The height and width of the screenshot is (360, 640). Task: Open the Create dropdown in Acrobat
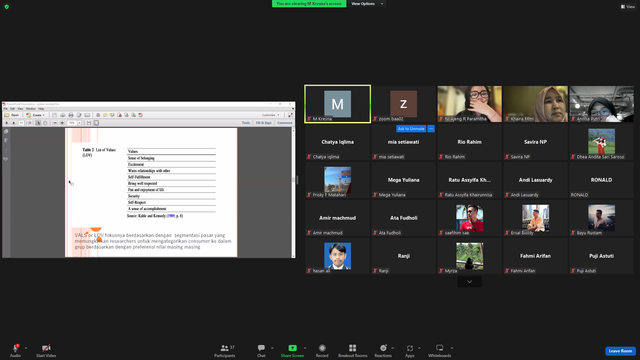36,115
